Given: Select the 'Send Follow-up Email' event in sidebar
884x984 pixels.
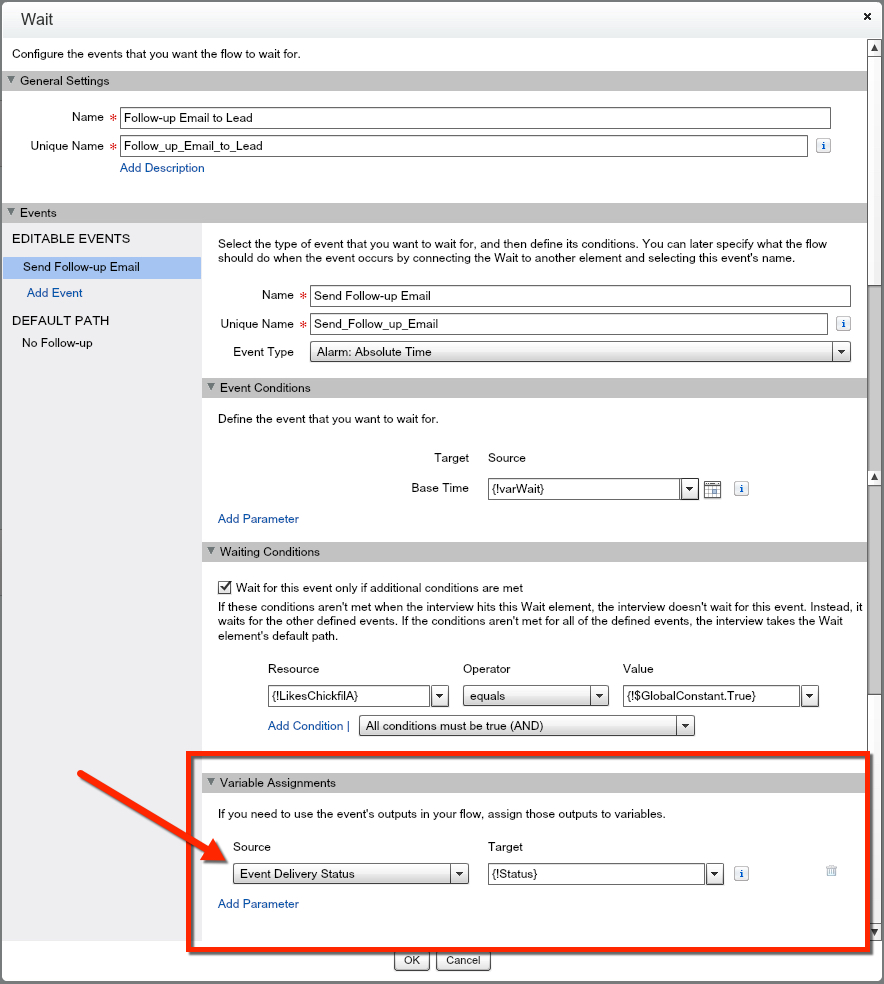Looking at the screenshot, I should tap(81, 267).
